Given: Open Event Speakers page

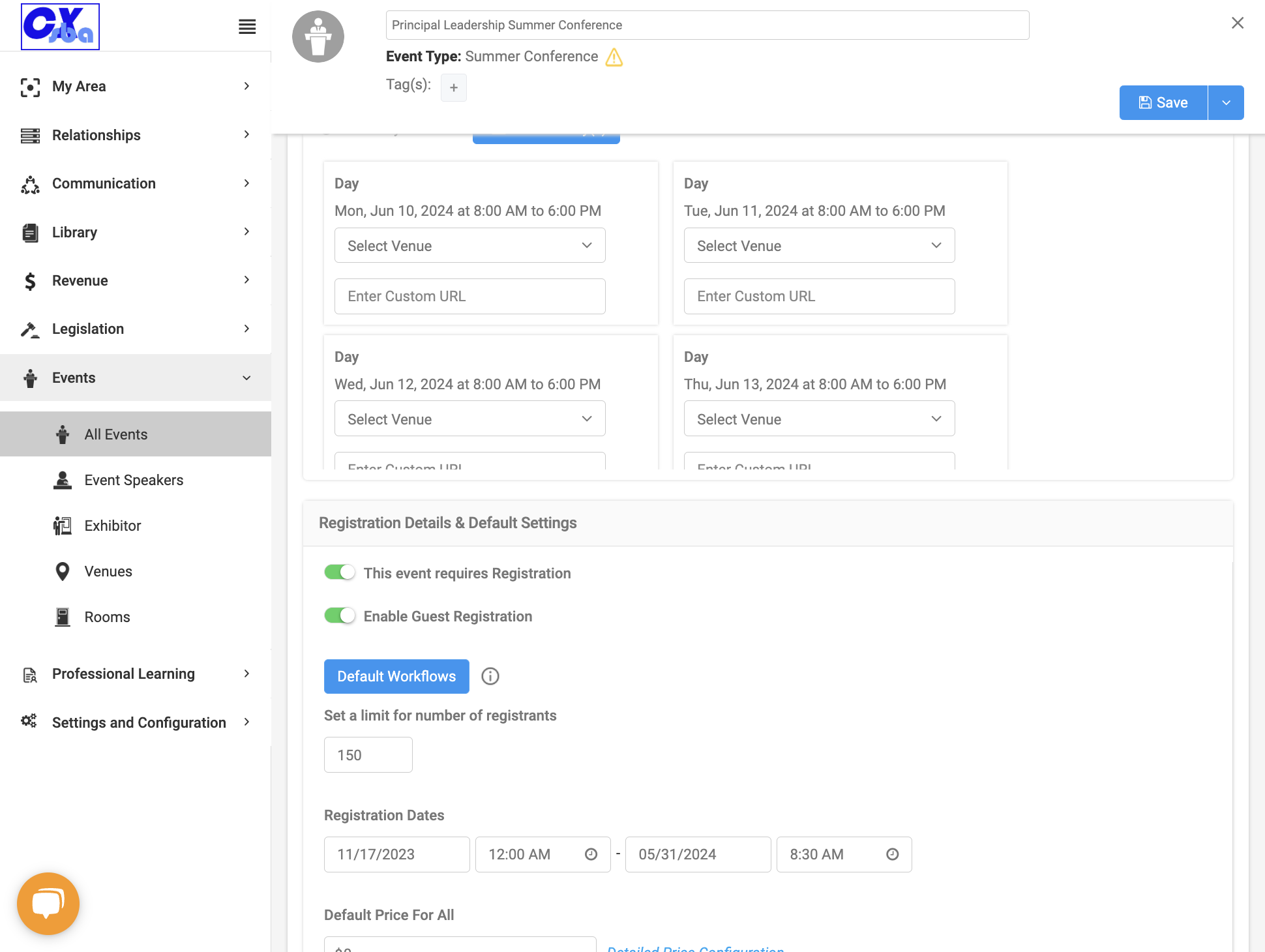Looking at the screenshot, I should coord(136,480).
